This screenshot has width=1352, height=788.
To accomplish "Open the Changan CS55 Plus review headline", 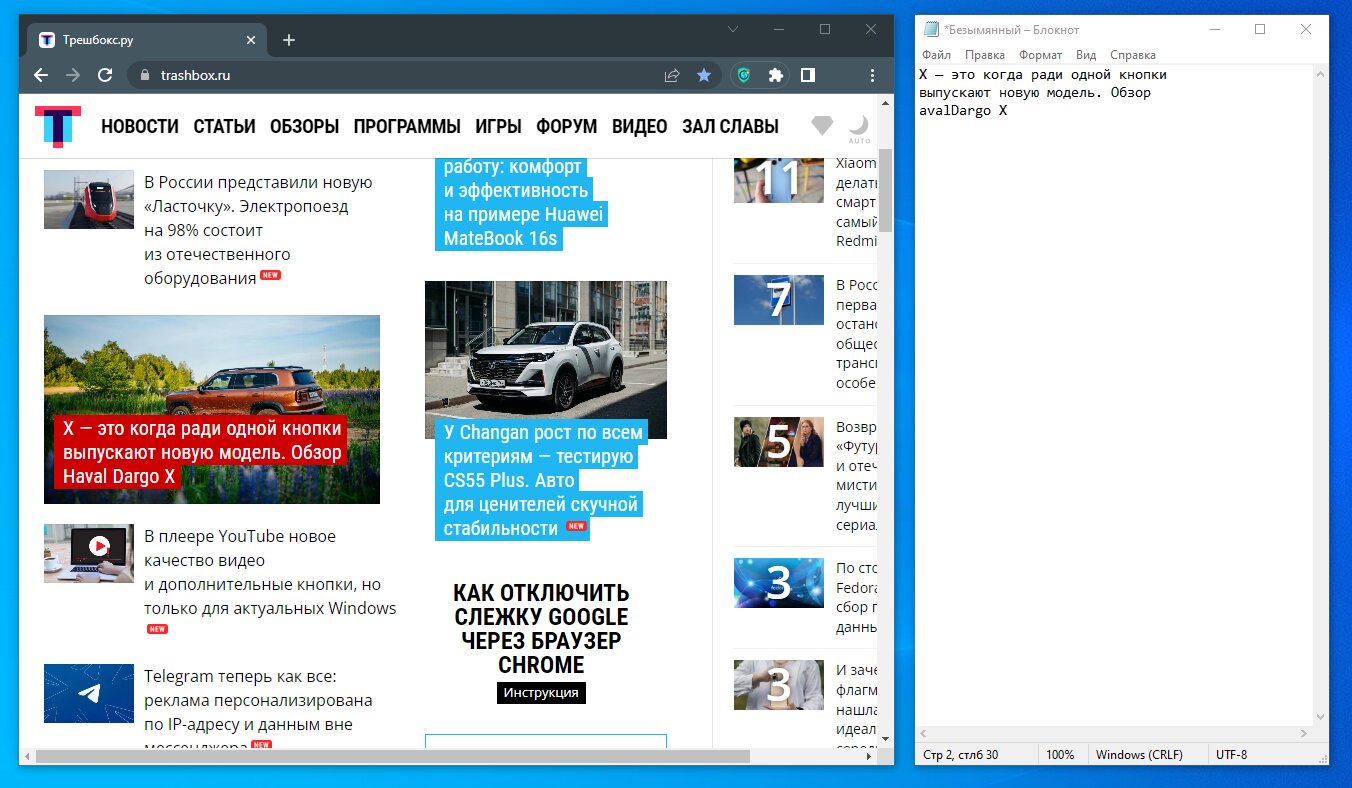I will click(541, 480).
